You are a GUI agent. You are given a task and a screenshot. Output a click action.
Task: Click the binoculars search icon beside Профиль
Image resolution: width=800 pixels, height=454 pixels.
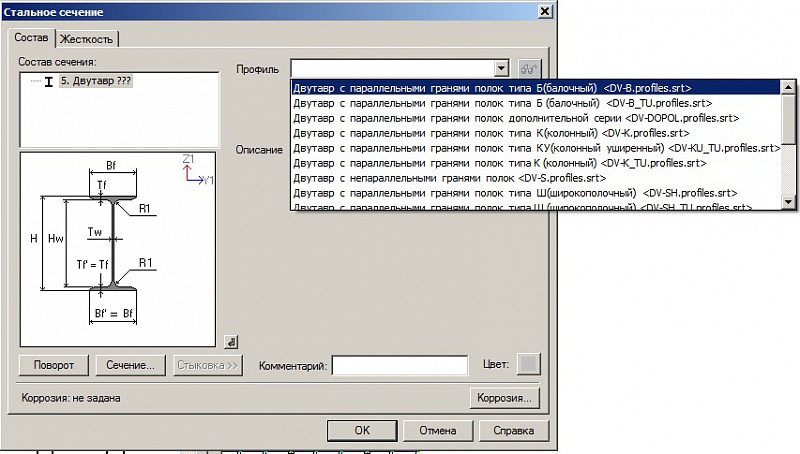tap(530, 68)
